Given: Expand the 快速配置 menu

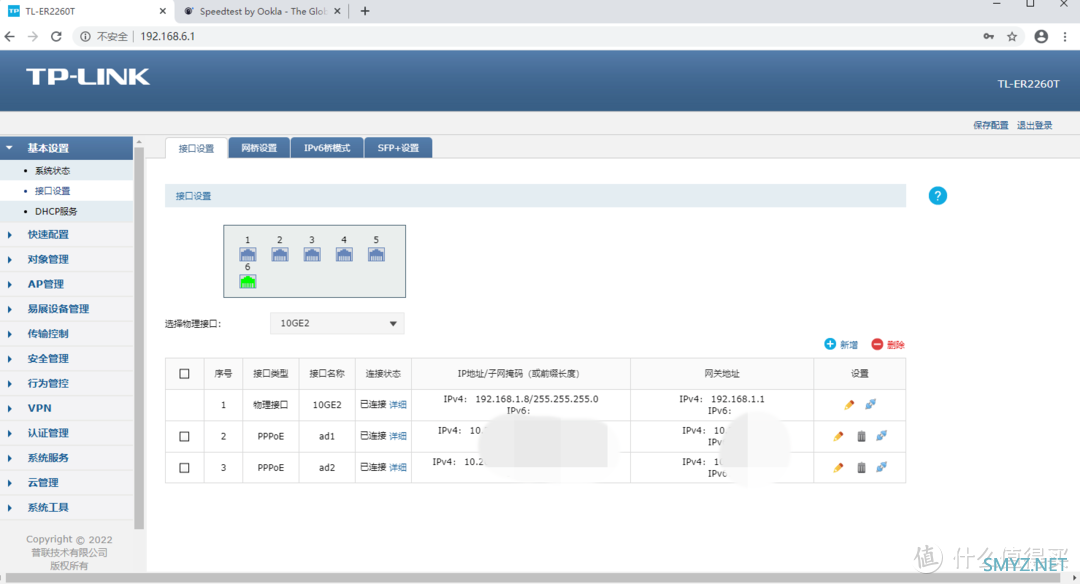Looking at the screenshot, I should pyautogui.click(x=66, y=235).
